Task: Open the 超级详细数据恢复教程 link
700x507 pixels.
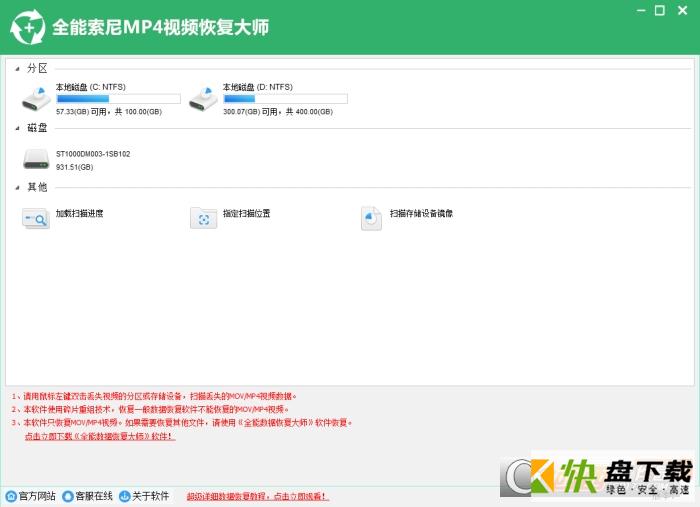Action: (258, 496)
